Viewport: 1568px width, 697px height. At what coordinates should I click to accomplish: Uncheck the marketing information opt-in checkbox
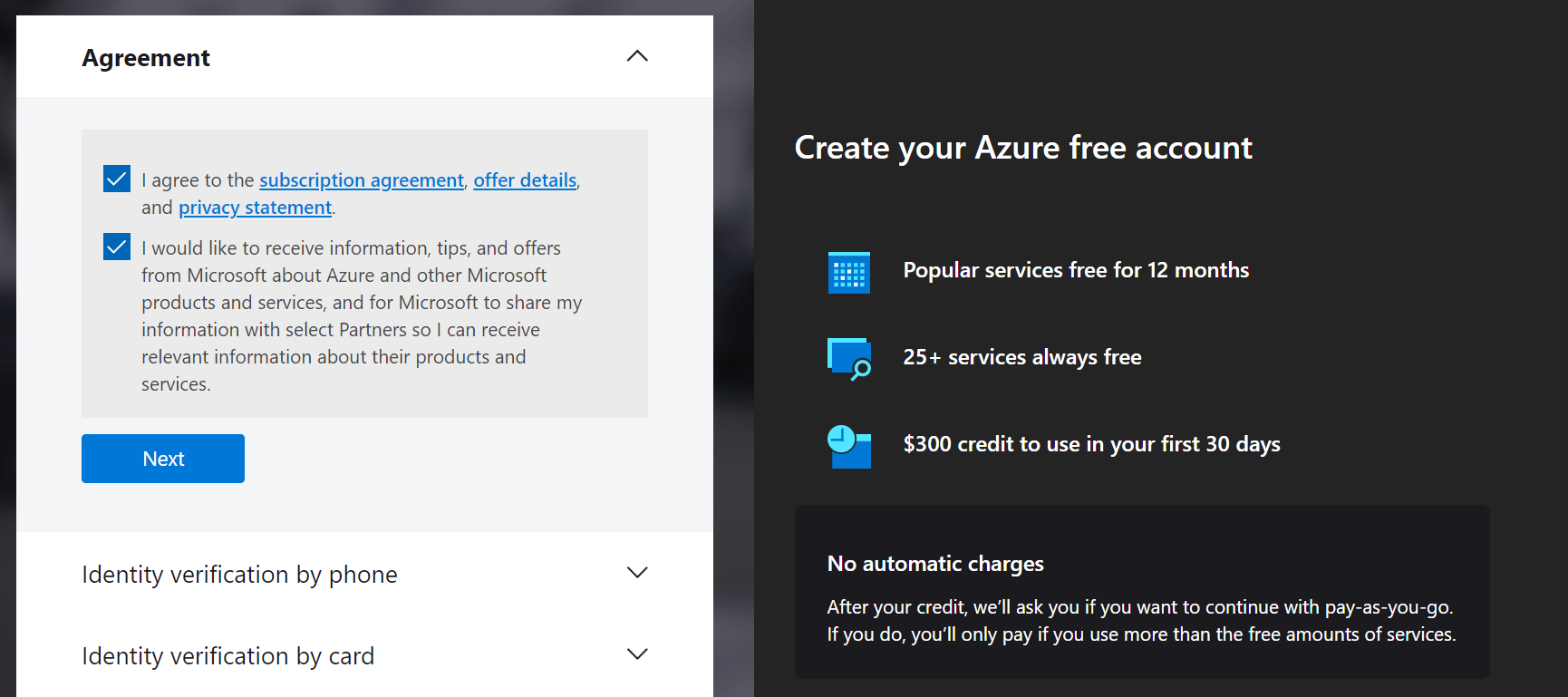(117, 247)
